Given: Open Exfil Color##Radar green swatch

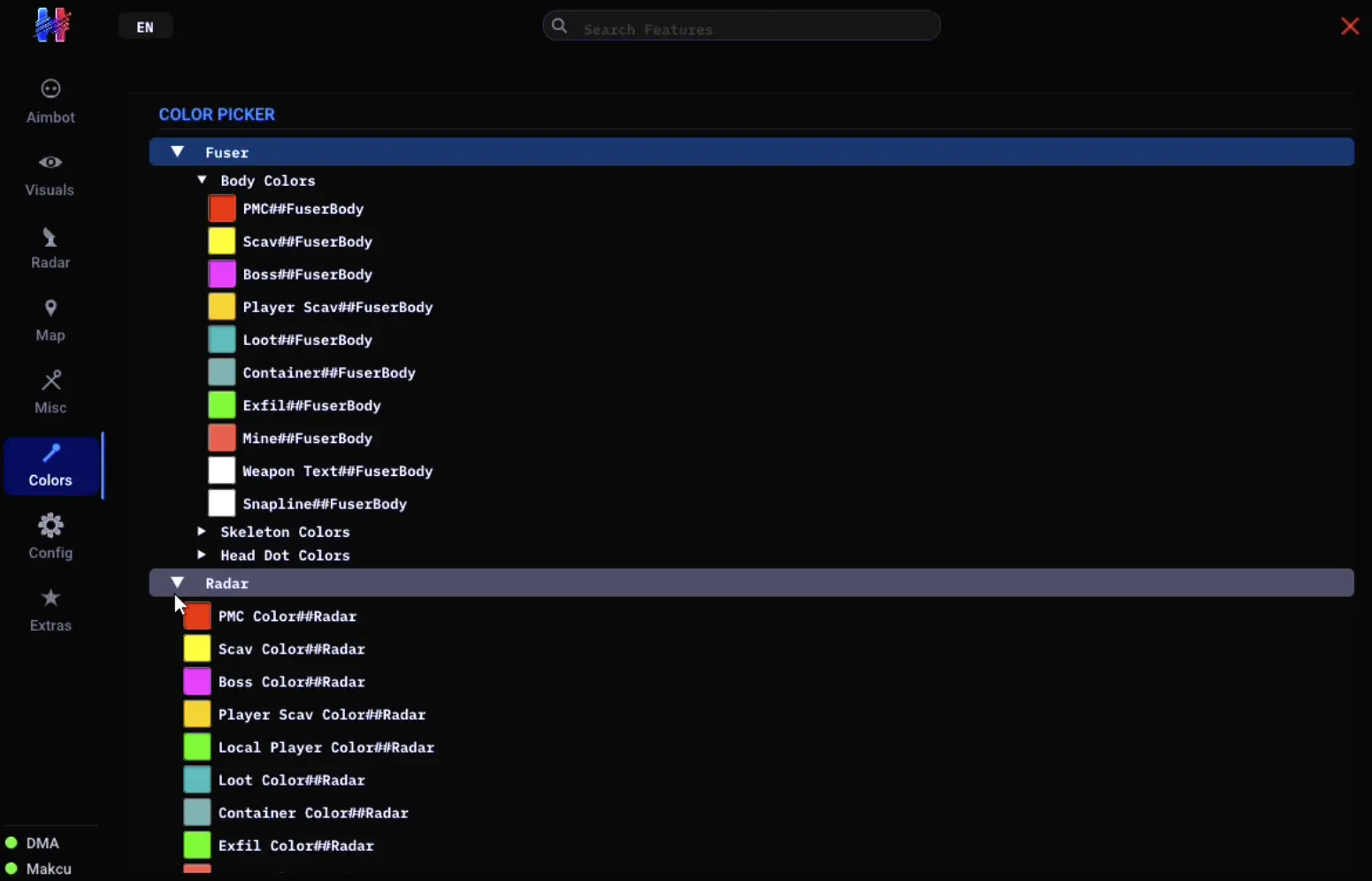Looking at the screenshot, I should point(197,845).
